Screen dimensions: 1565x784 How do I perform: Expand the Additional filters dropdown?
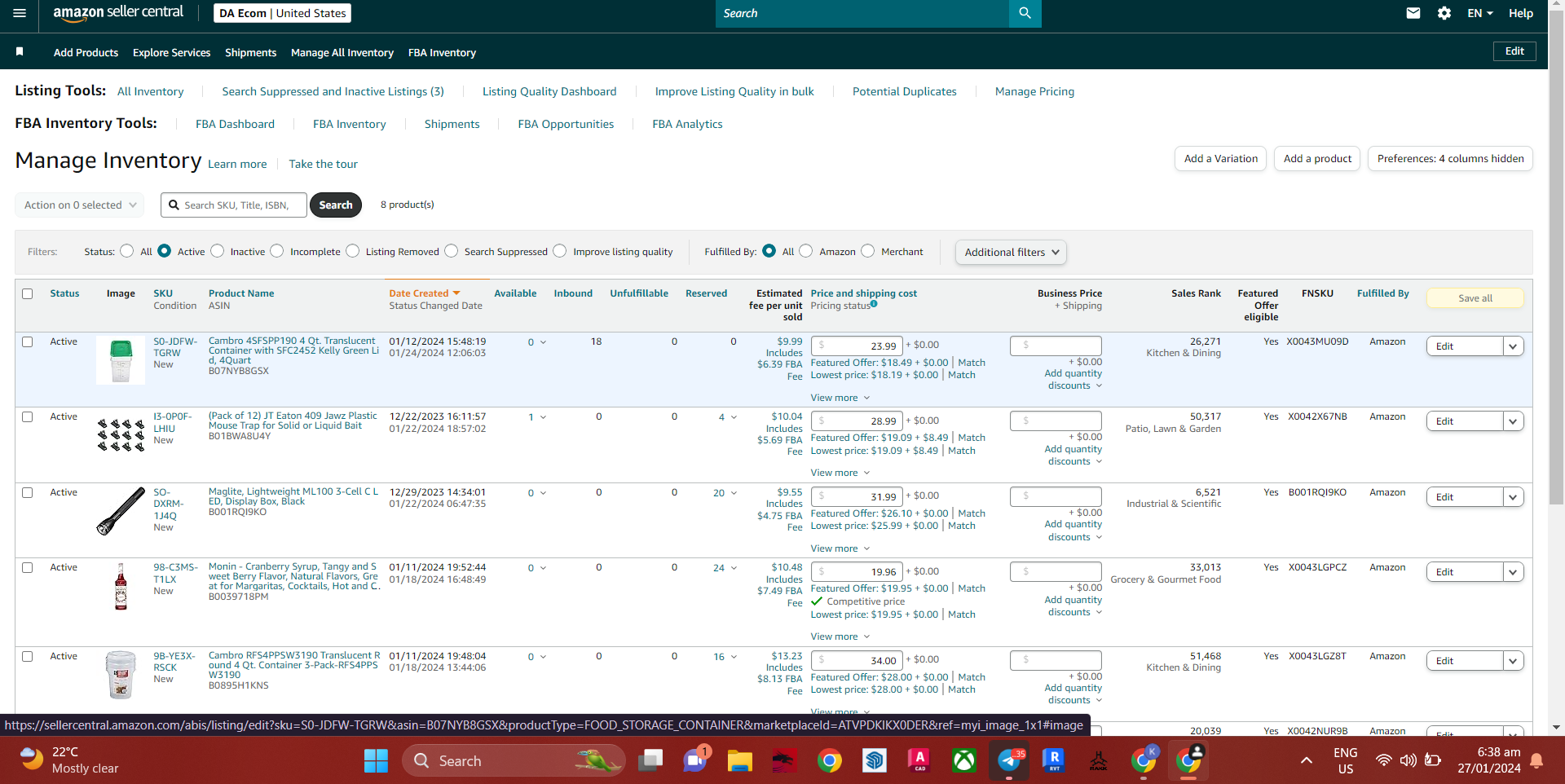pos(1011,252)
